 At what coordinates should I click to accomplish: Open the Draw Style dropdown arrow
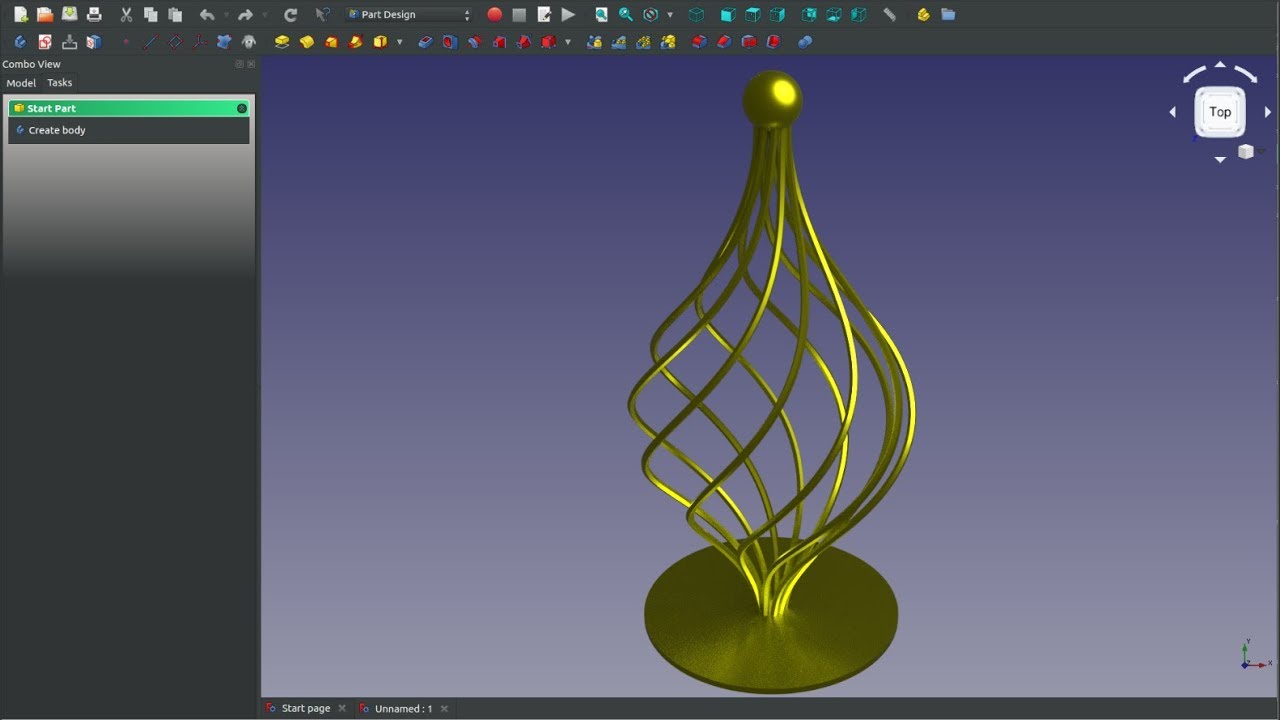(x=669, y=15)
